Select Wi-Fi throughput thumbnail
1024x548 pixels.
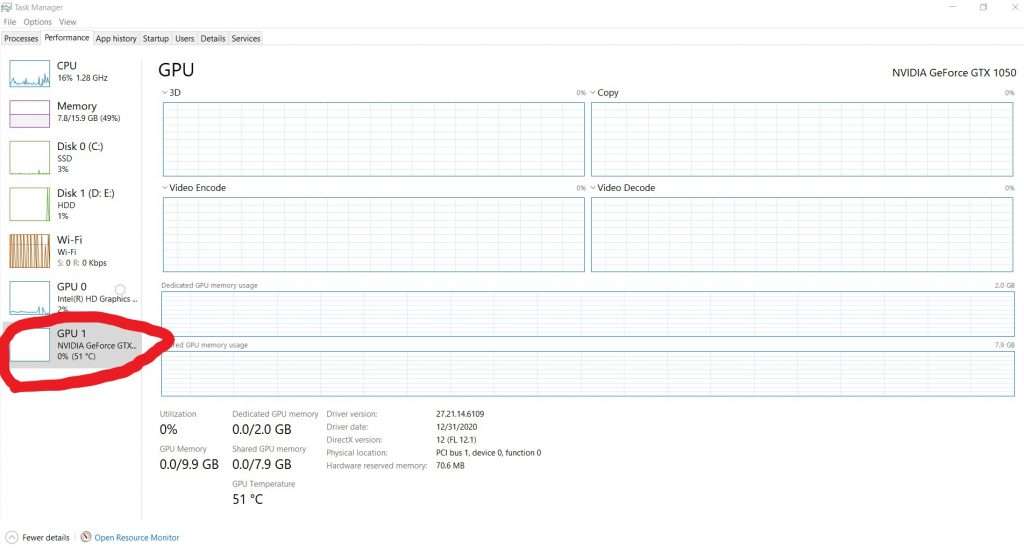[29, 251]
